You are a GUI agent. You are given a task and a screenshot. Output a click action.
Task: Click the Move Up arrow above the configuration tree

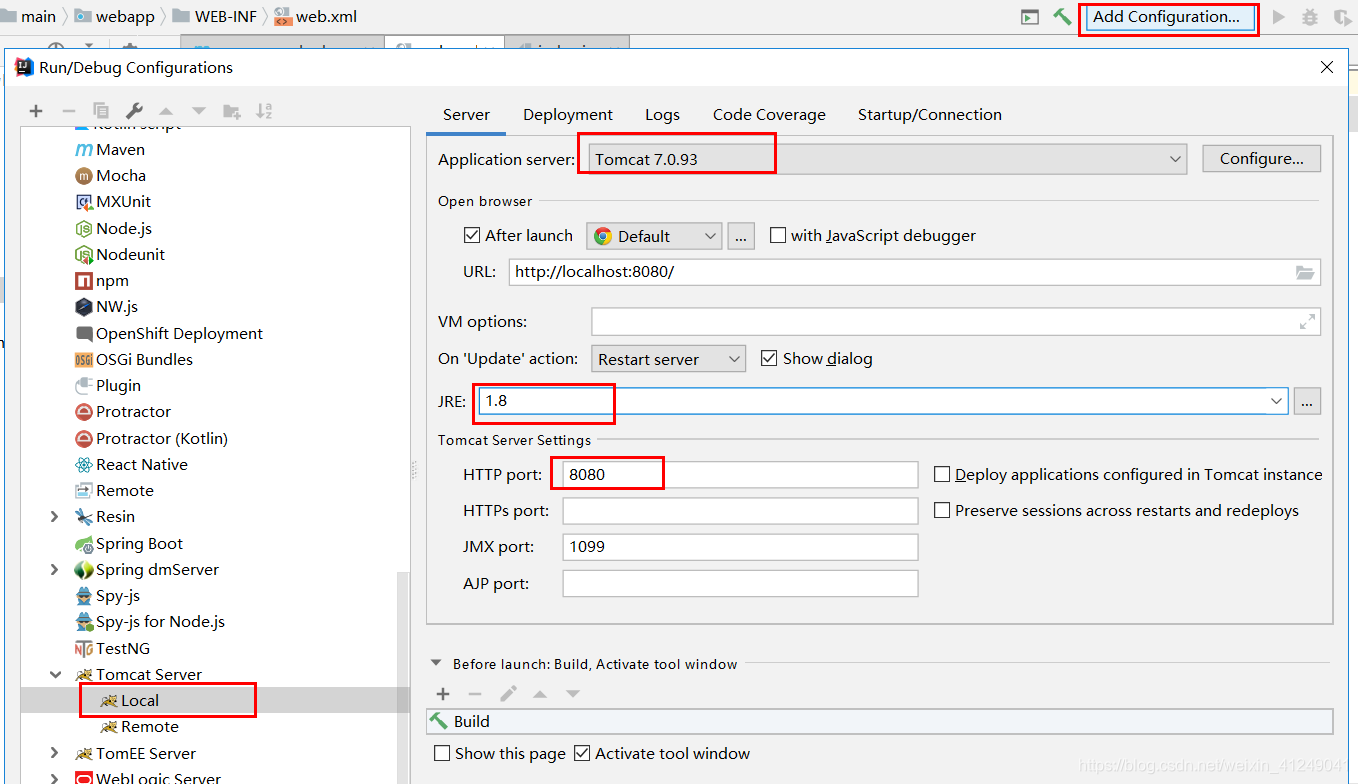click(166, 111)
